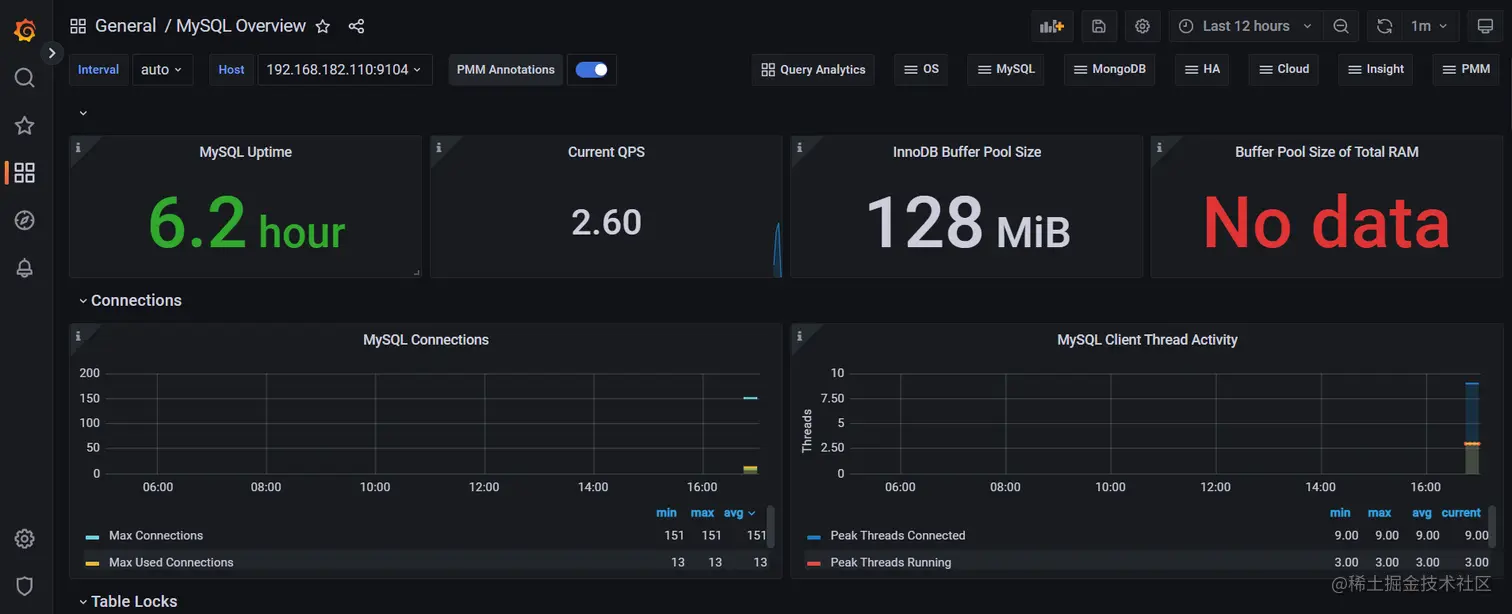The width and height of the screenshot is (1512, 614).
Task: Open the Starred icon in the sidebar
Action: (25, 125)
